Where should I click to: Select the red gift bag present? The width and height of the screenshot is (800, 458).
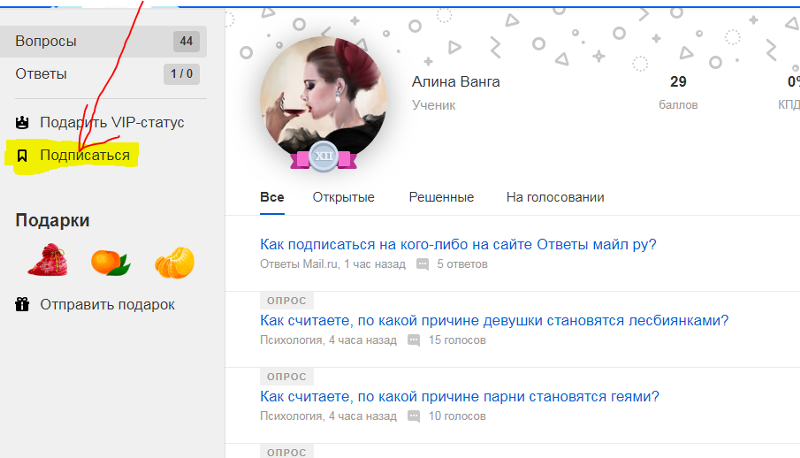click(x=48, y=261)
